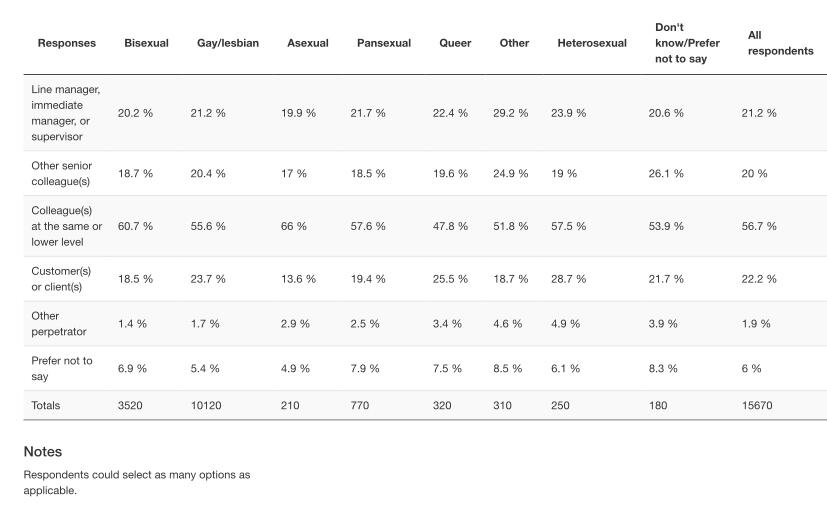The width and height of the screenshot is (827, 512).
Task: Select the Totals row label
Action: point(46,406)
